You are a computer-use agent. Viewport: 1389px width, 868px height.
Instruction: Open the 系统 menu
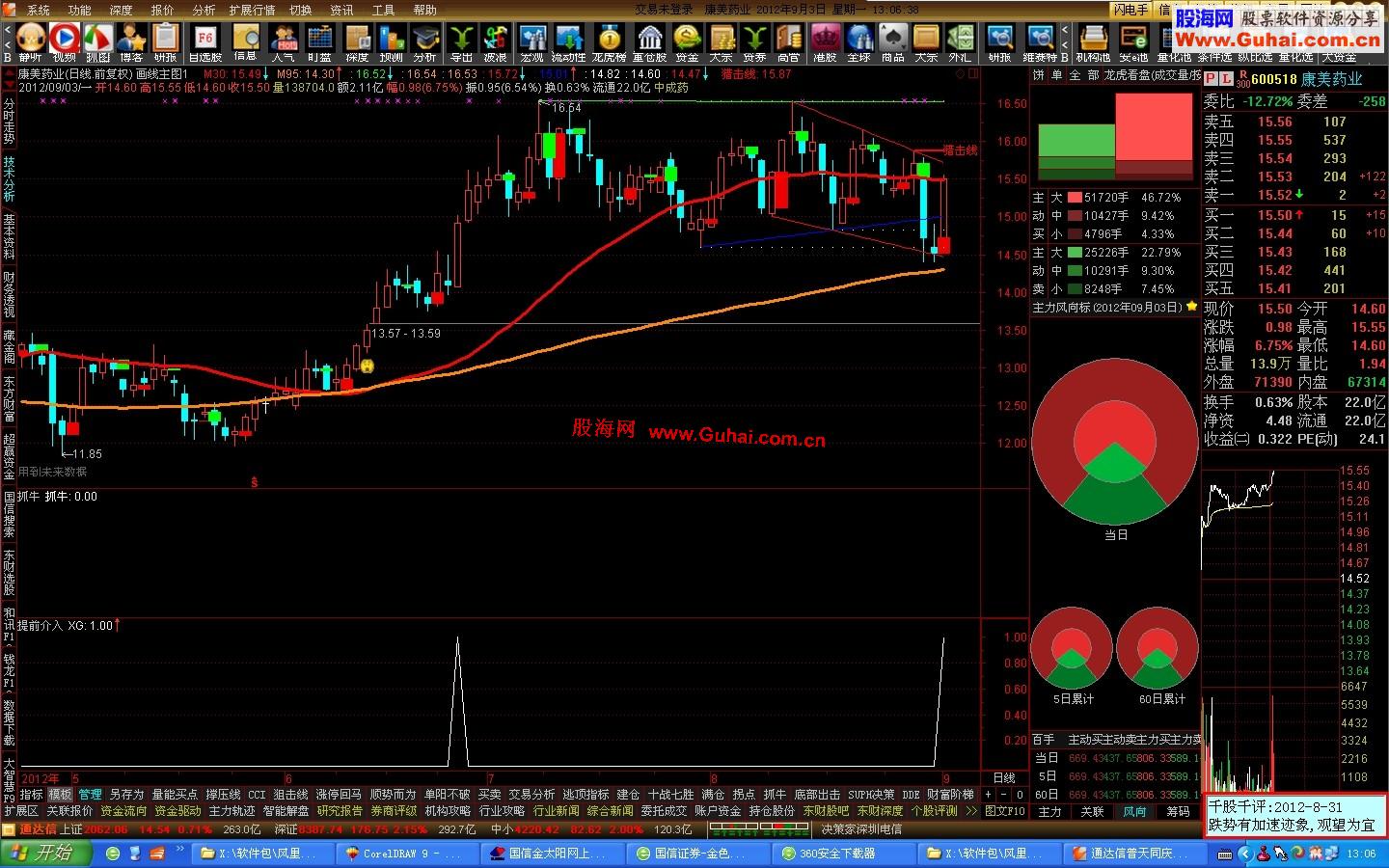tap(38, 10)
